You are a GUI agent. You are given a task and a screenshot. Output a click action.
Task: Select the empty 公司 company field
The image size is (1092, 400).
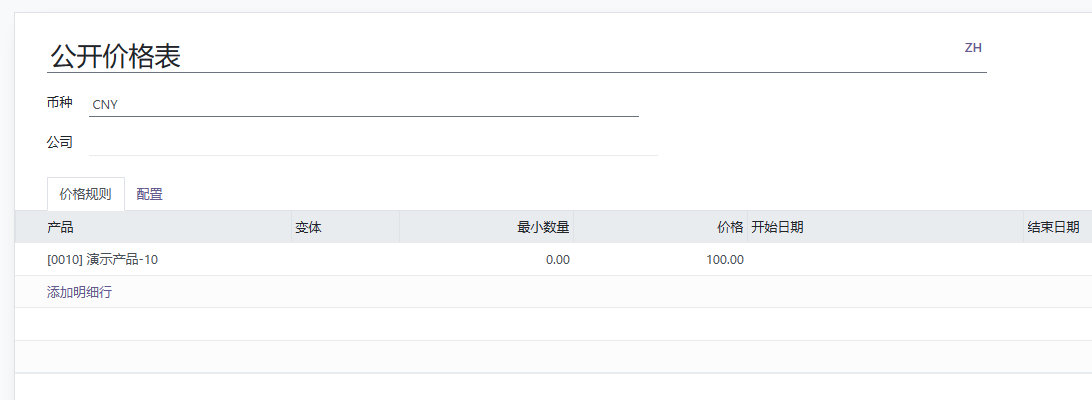[x=373, y=143]
